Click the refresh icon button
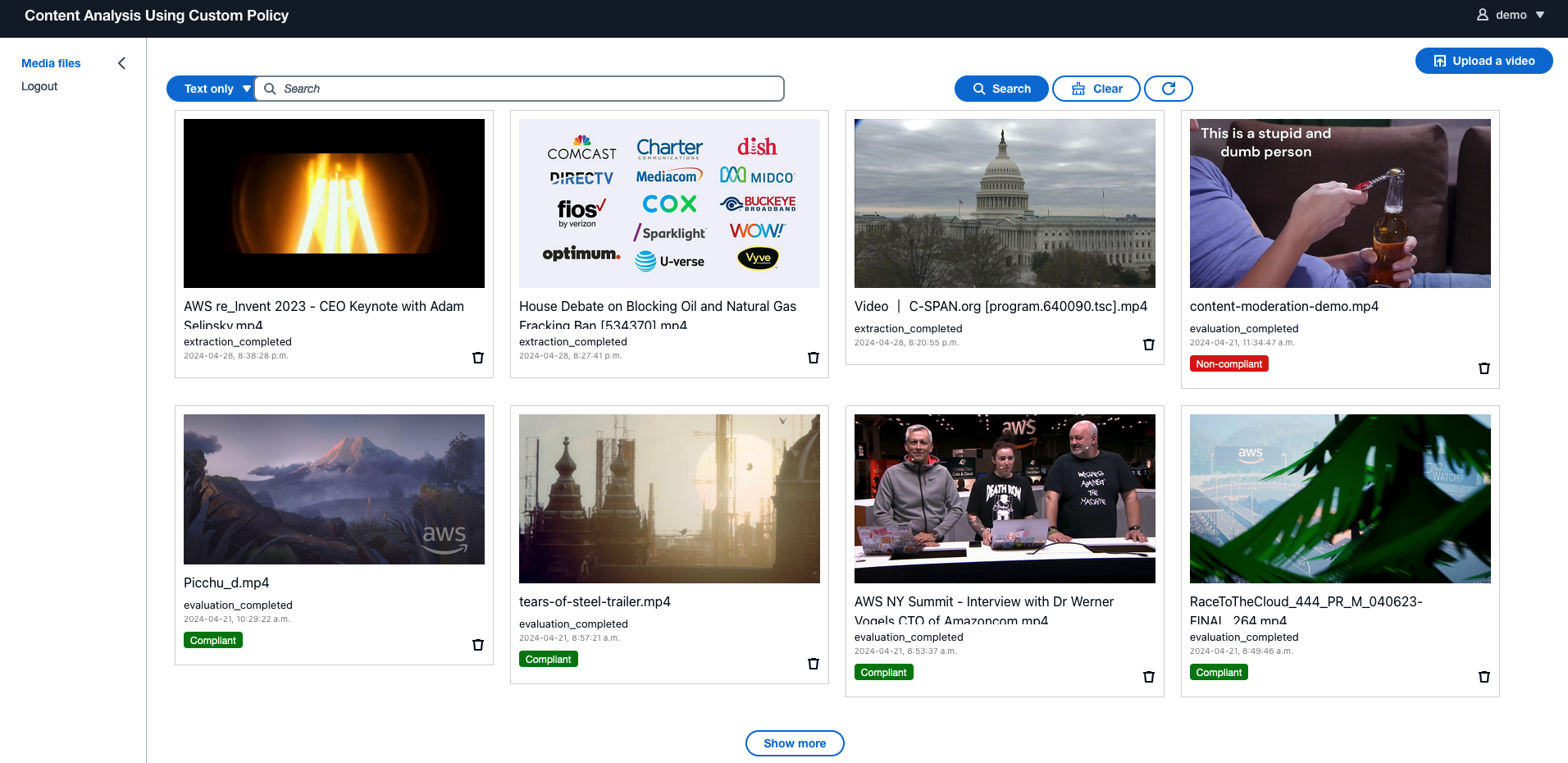This screenshot has width=1568, height=763. click(x=1169, y=89)
